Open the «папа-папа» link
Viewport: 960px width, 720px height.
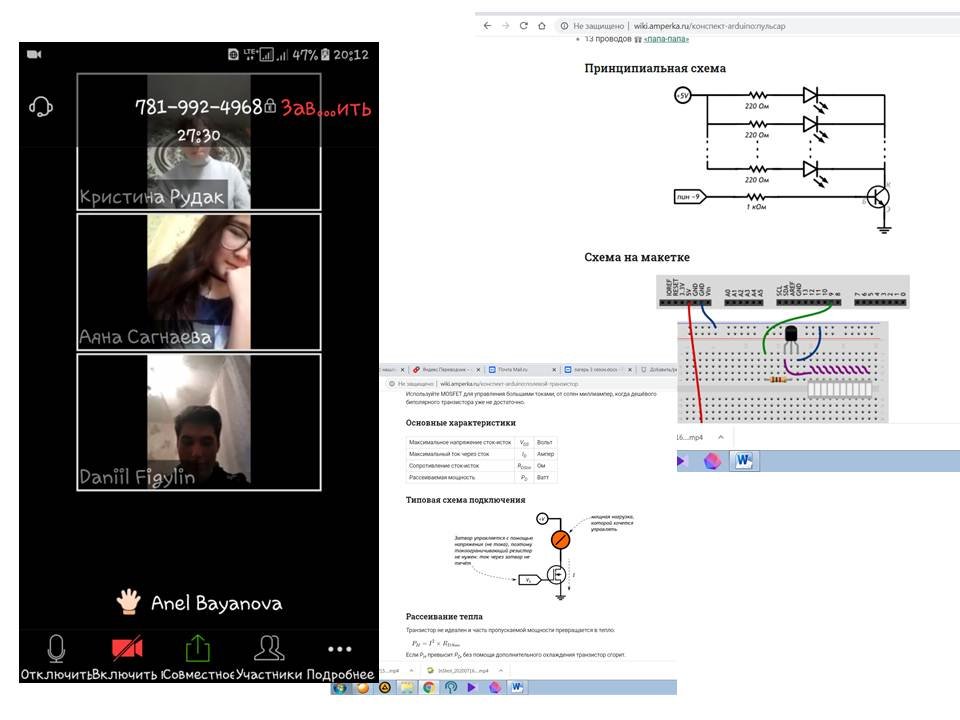pos(666,39)
